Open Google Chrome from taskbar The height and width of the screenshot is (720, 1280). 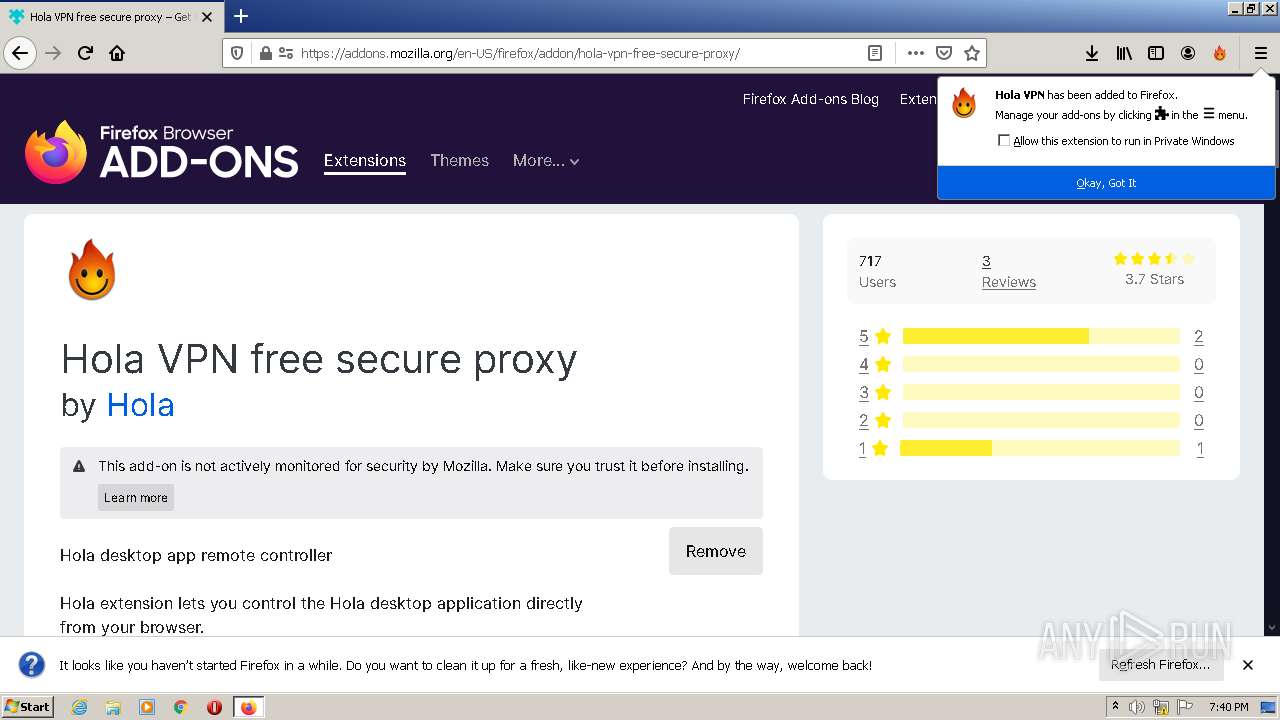click(x=181, y=707)
